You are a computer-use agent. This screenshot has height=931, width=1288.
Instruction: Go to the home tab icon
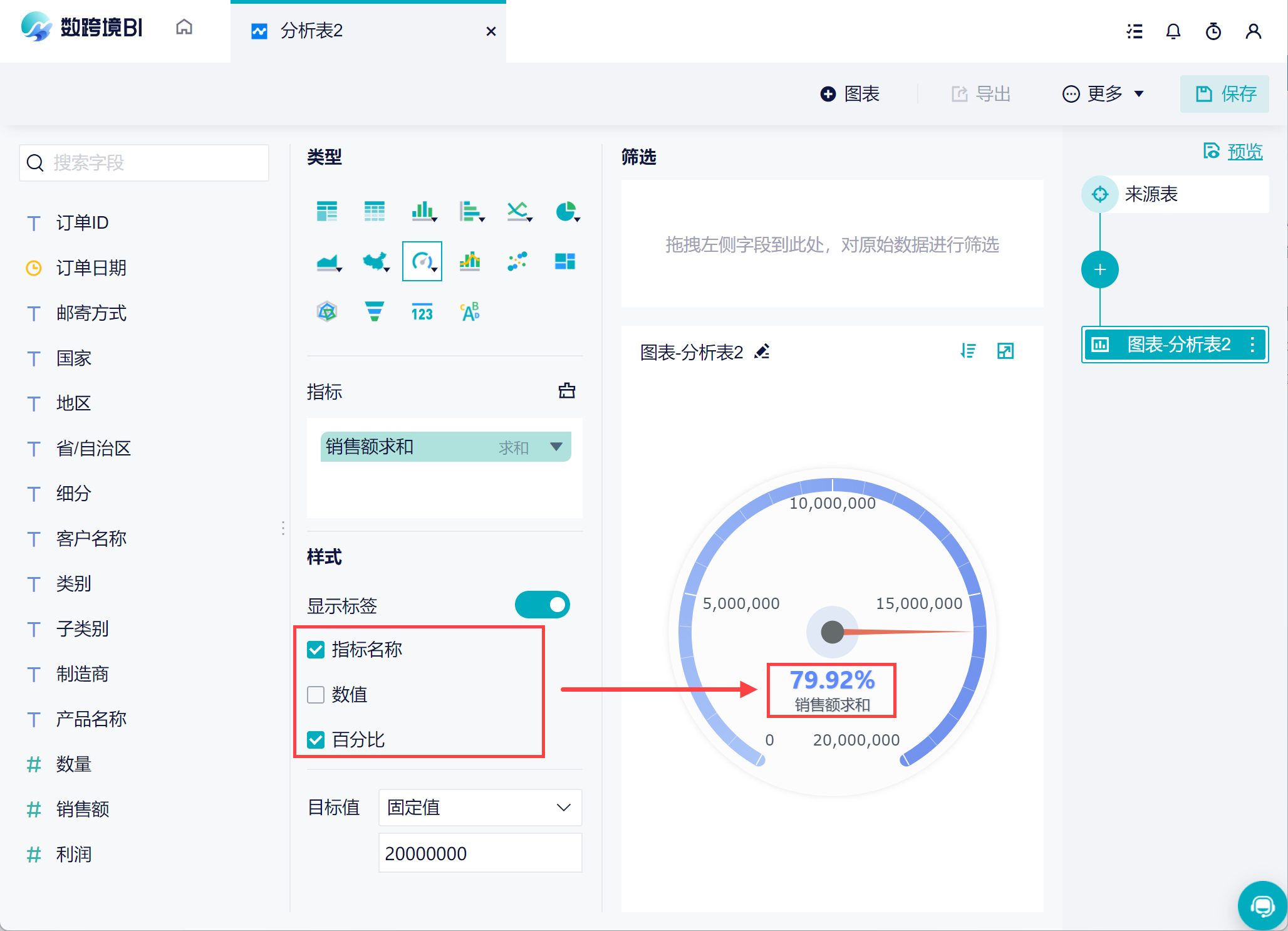pos(184,27)
